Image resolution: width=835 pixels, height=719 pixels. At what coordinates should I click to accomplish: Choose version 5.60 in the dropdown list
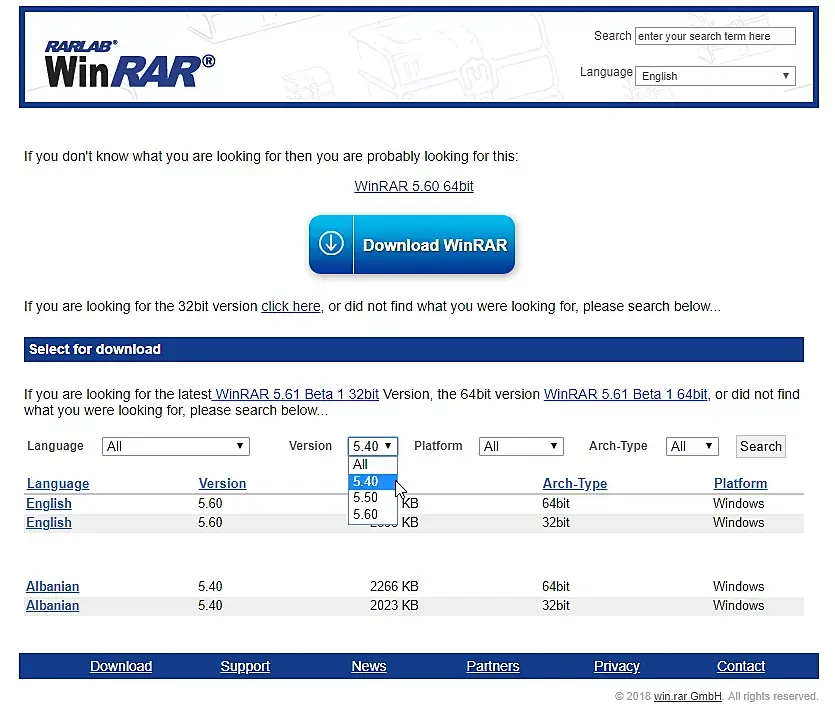(373, 514)
